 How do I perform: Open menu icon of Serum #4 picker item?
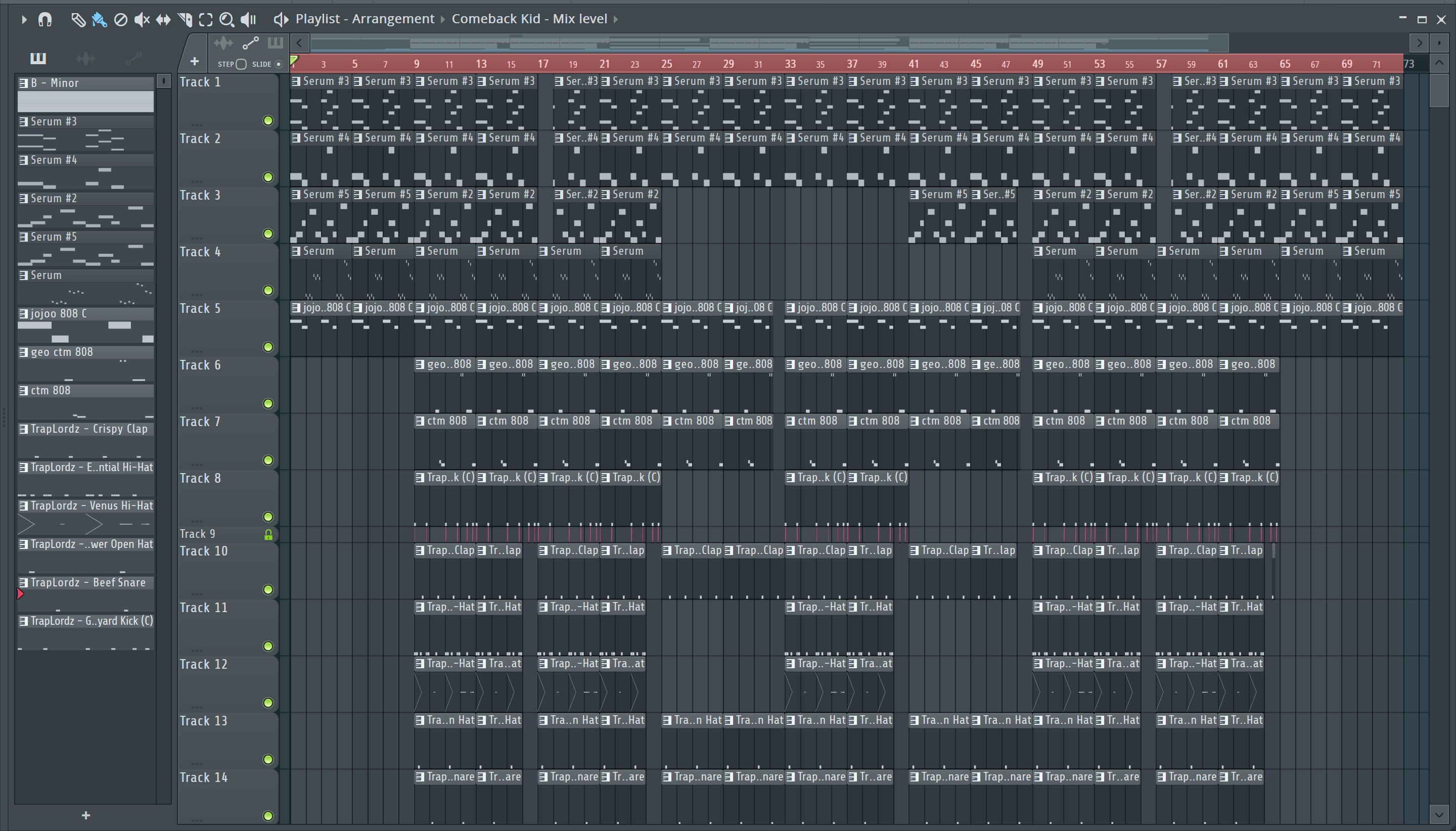coord(23,160)
